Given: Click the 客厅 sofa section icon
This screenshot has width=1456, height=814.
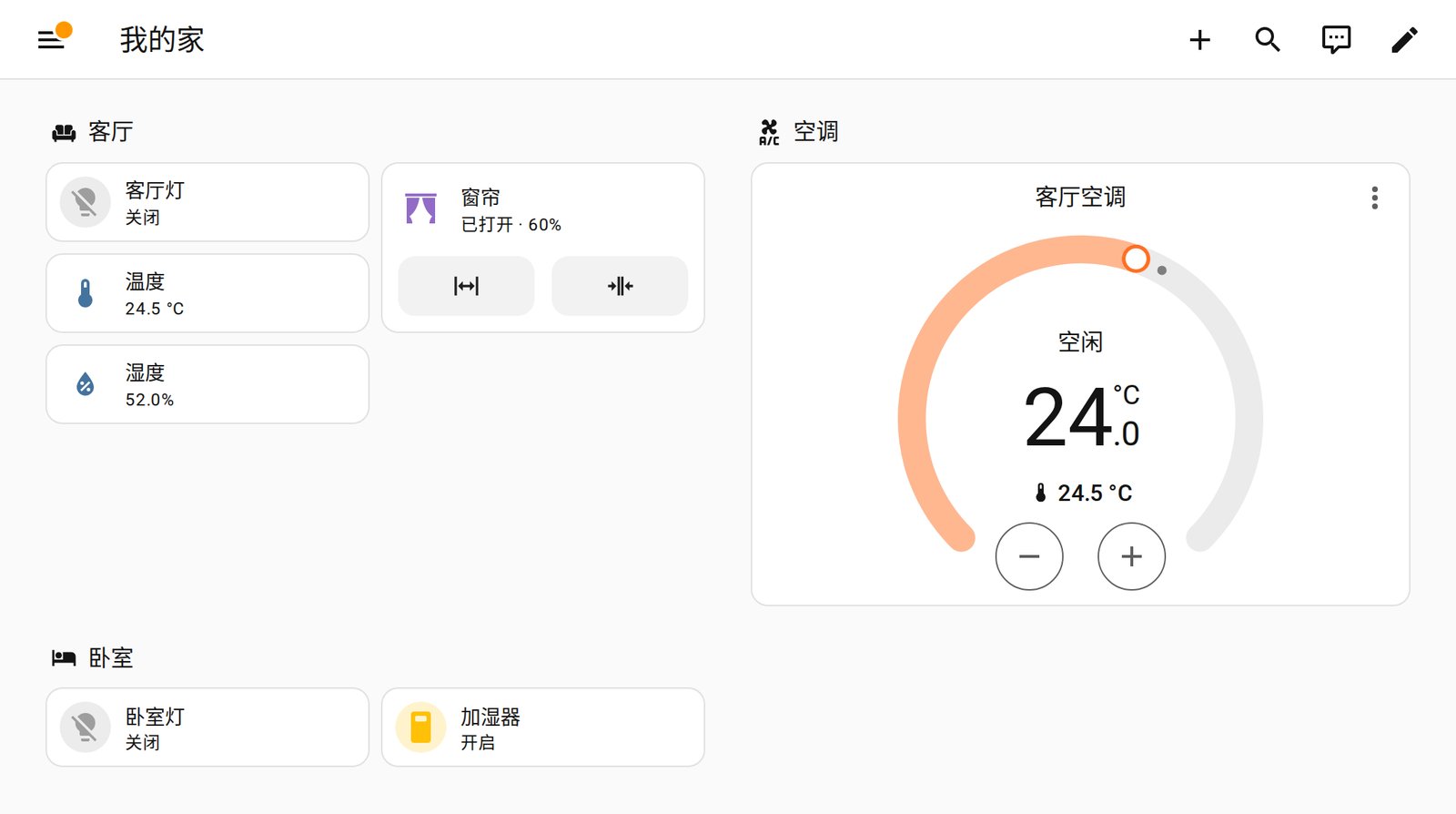Looking at the screenshot, I should [x=64, y=133].
